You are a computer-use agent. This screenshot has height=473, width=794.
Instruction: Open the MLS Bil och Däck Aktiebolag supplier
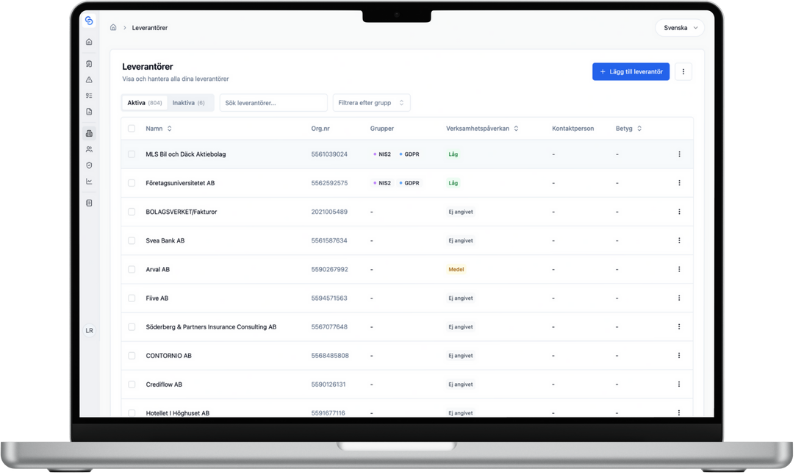pyautogui.click(x=185, y=154)
